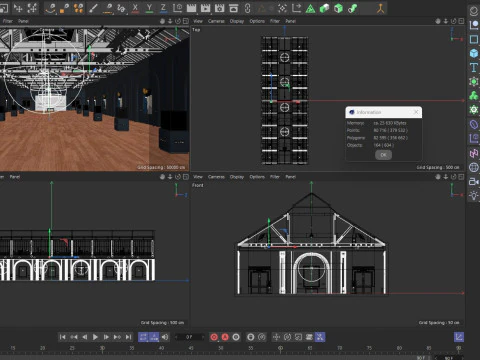Screen dimensions: 480x360
Task: Add a Light from the right sidebar
Action: (474, 196)
